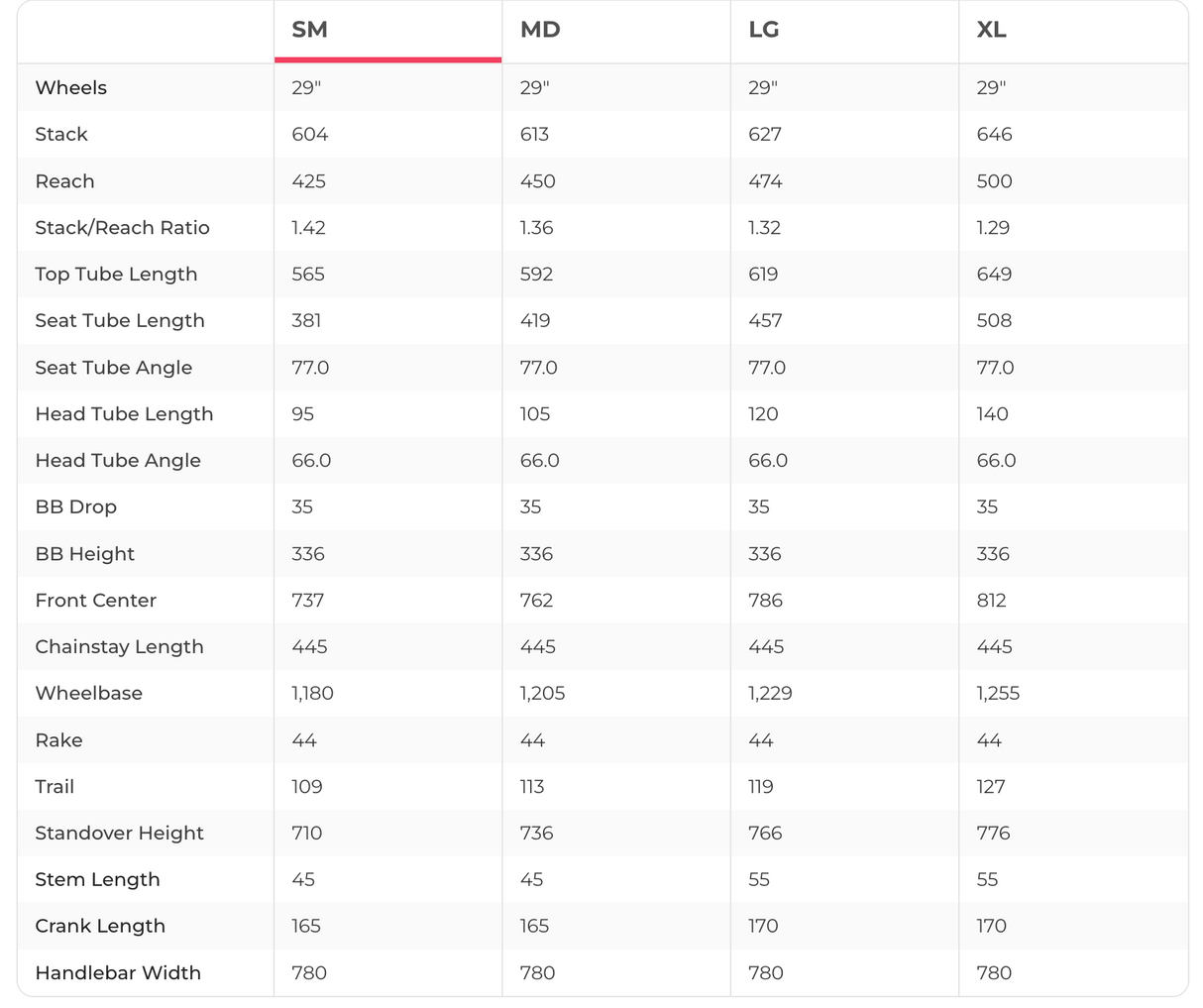Click the Wheelbase row label
This screenshot has height=1008, width=1203.
pyautogui.click(x=89, y=694)
